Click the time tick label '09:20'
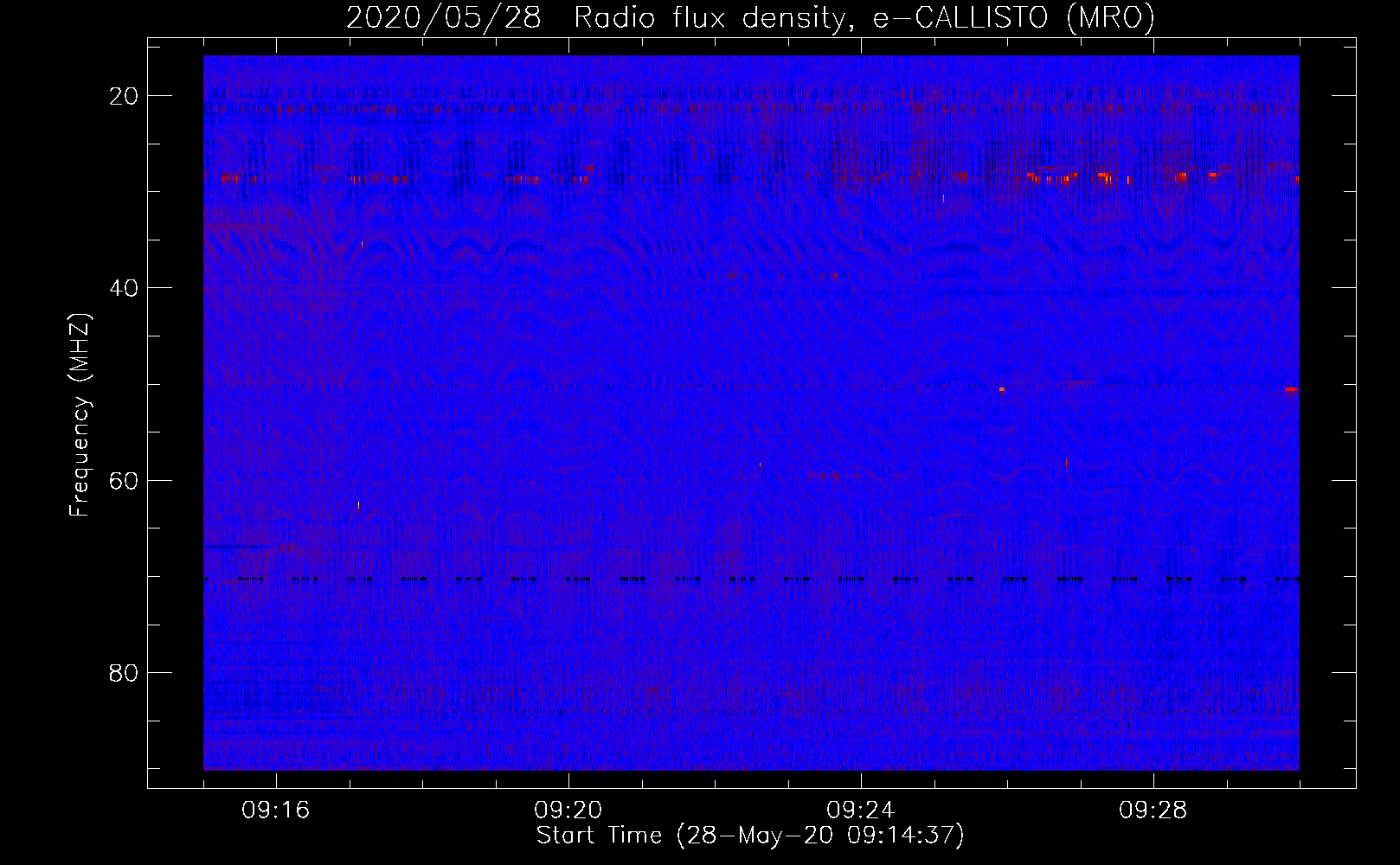The width and height of the screenshot is (1400, 865). (x=568, y=810)
